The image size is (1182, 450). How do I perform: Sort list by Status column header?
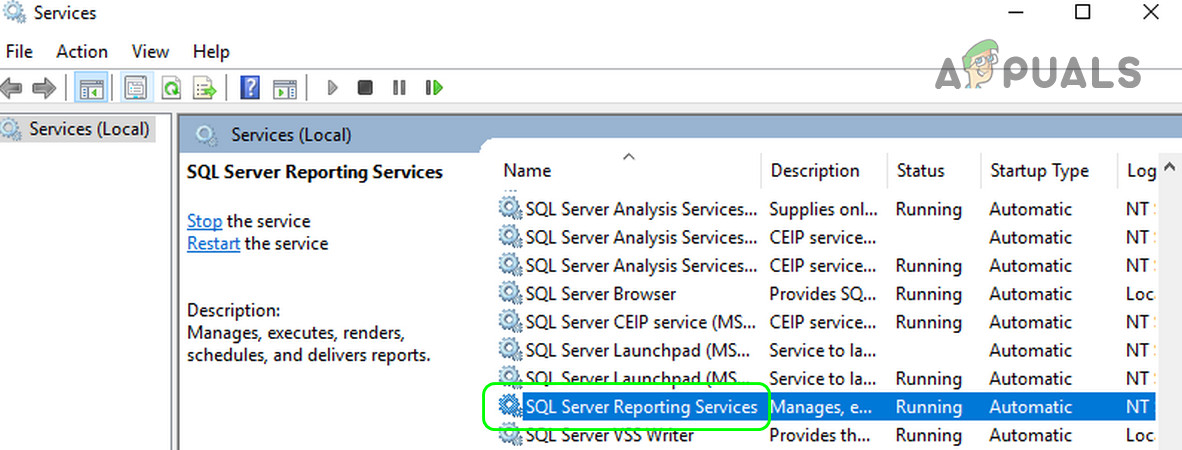coord(920,171)
